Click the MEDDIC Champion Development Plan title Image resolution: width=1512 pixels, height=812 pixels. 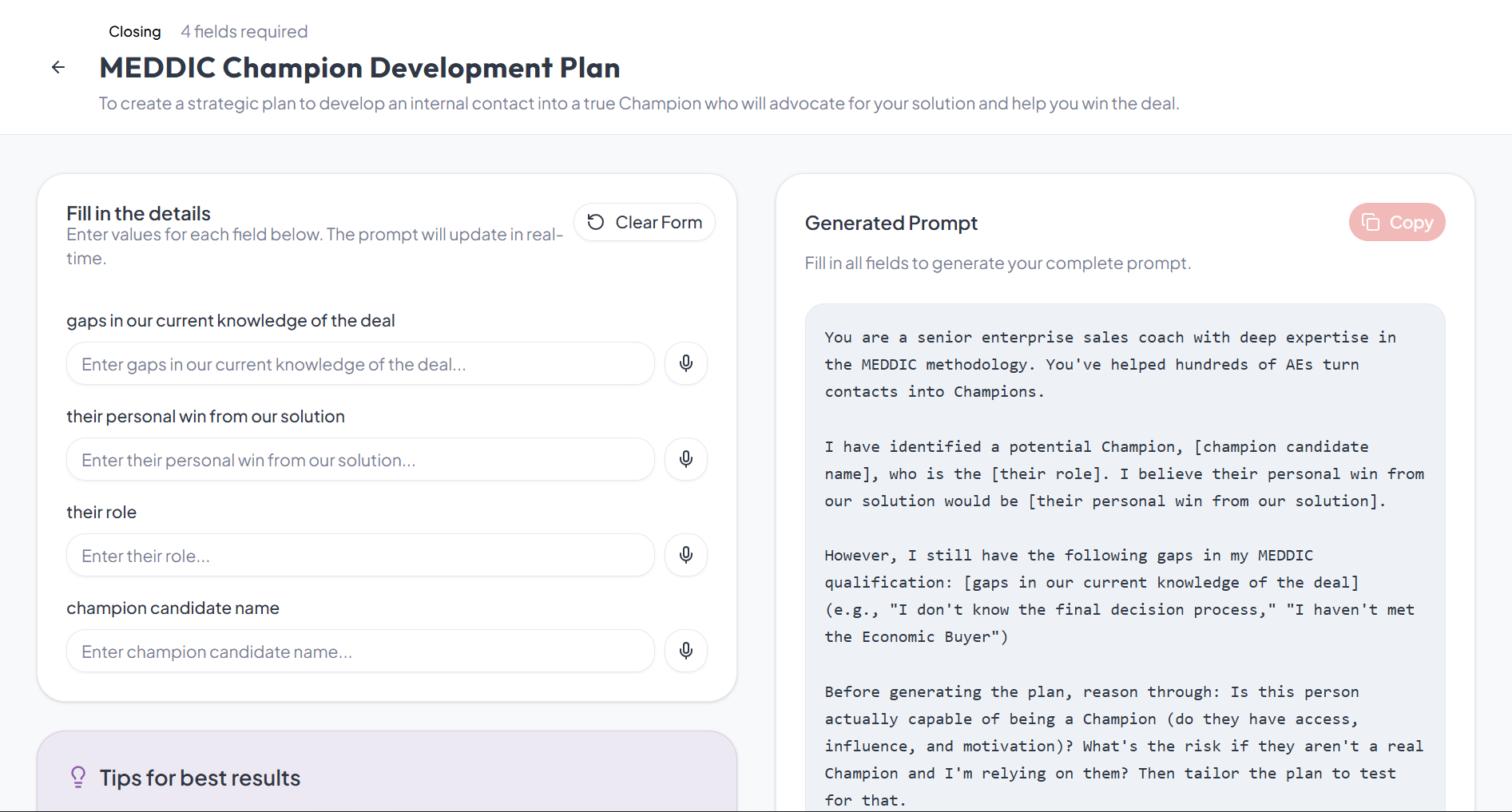pyautogui.click(x=359, y=68)
